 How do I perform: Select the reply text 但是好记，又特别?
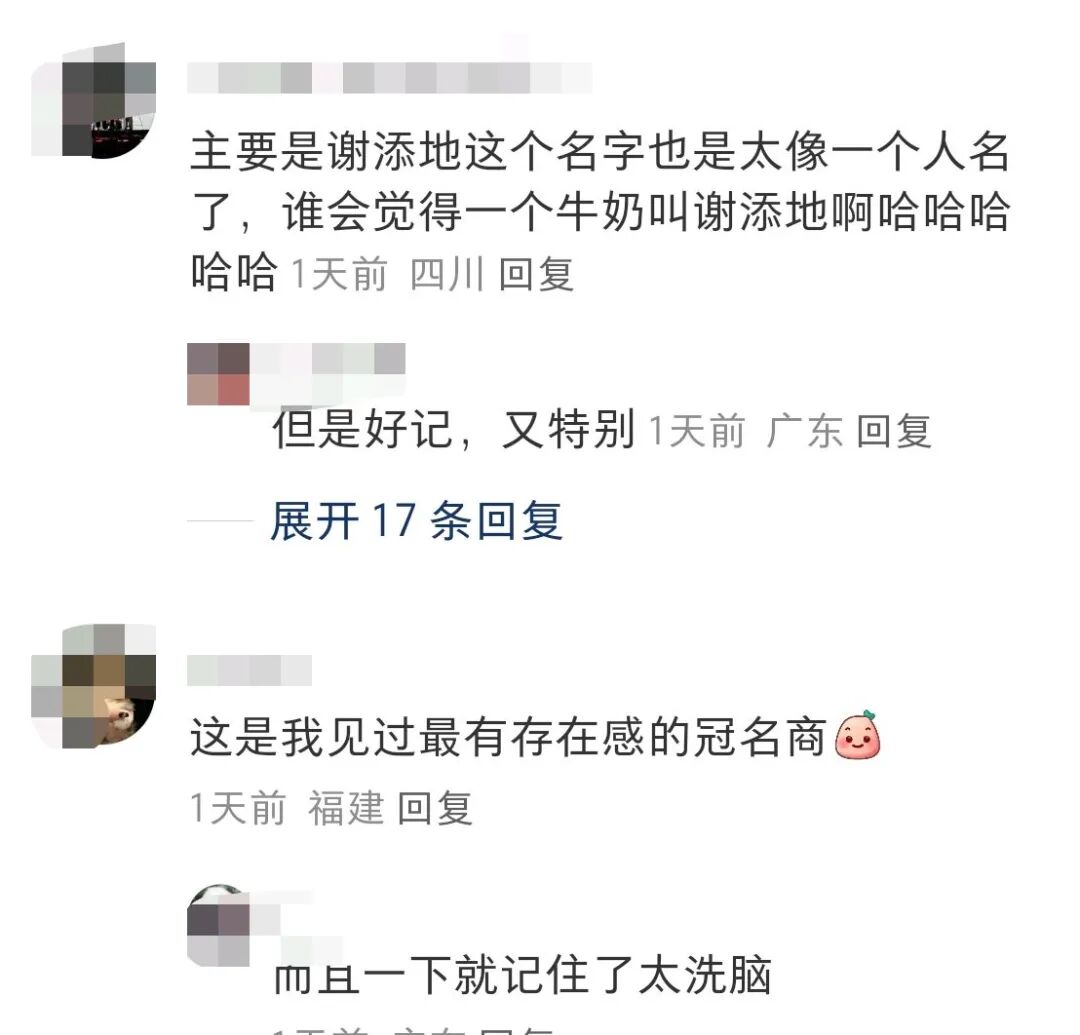454,430
